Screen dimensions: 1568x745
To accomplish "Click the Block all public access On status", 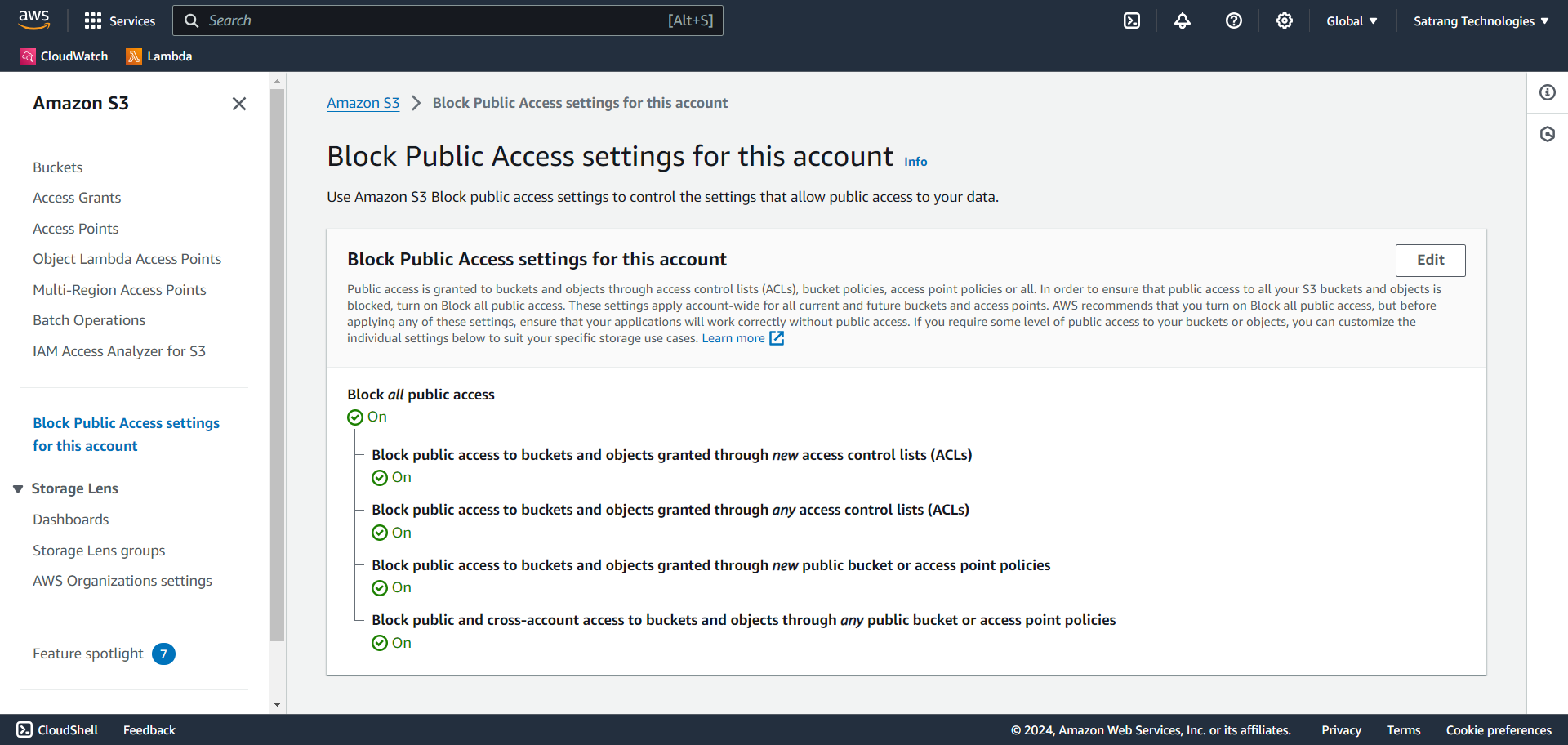I will [x=367, y=417].
